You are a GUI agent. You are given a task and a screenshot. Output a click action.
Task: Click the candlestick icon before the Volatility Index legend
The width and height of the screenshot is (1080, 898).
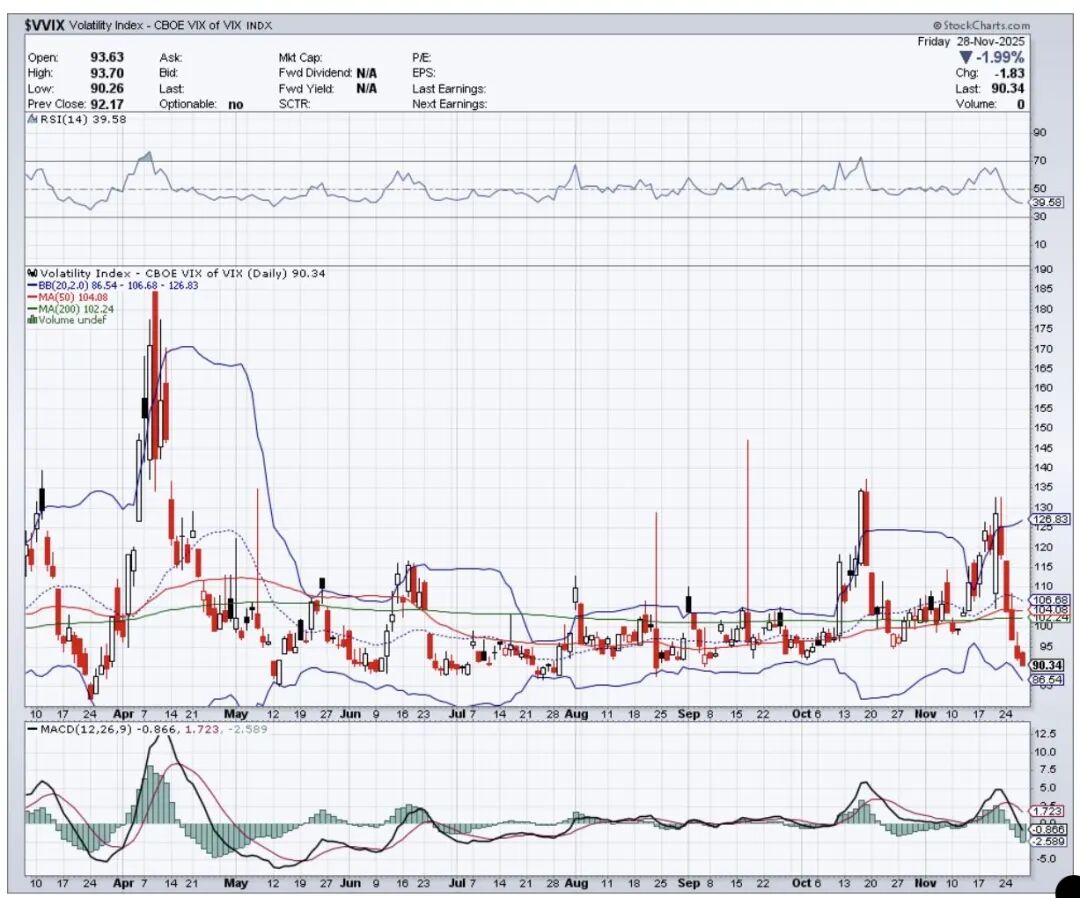(x=32, y=273)
